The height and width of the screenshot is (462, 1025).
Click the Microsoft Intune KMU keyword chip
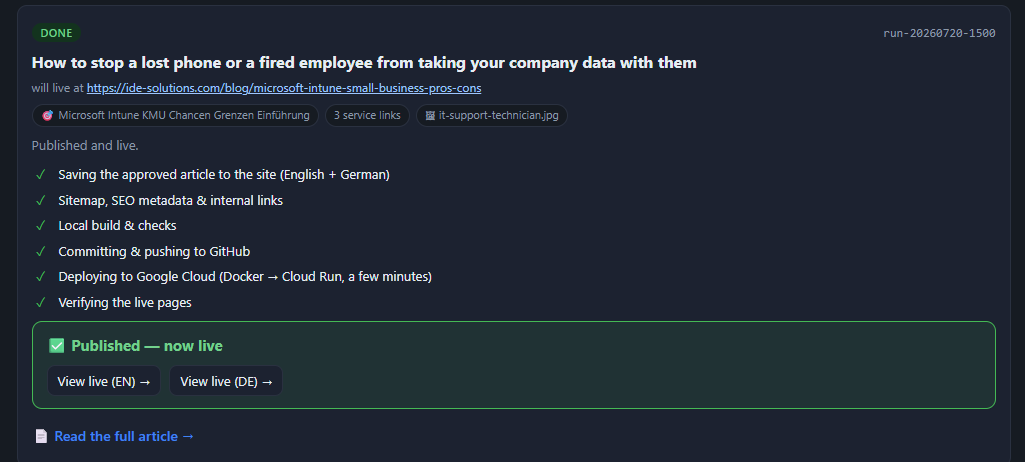(175, 116)
